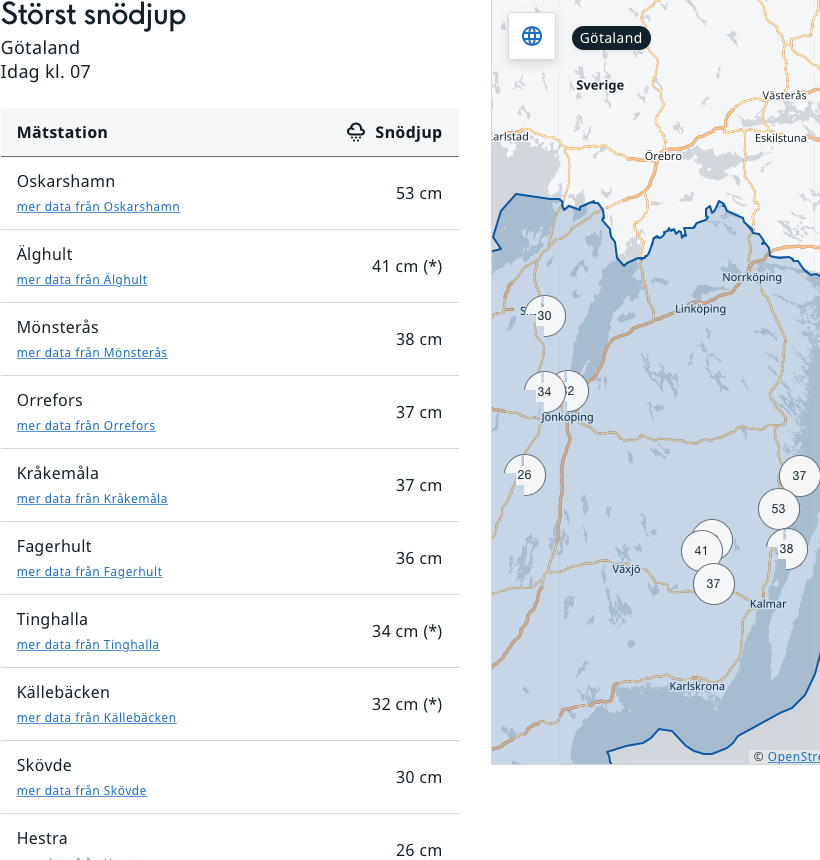The height and width of the screenshot is (860, 820).
Task: Select the 26 cm map marker
Action: 525,475
